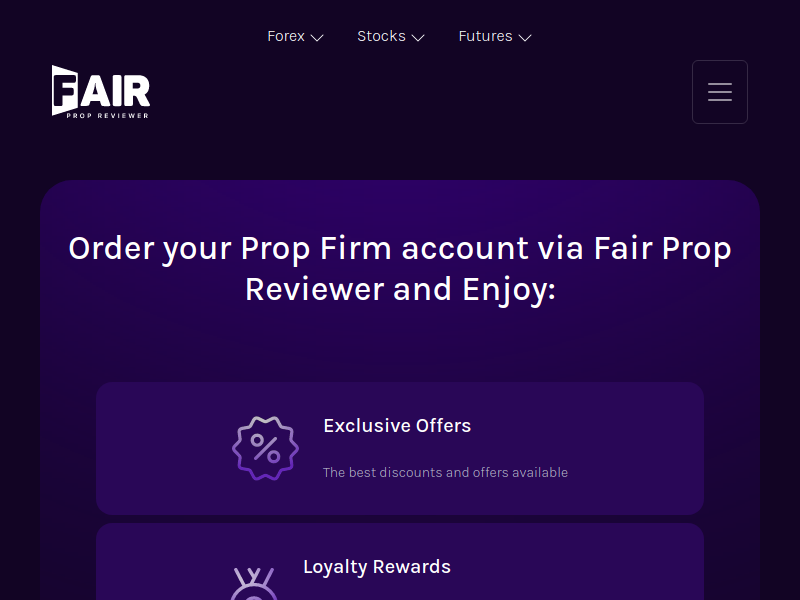800x600 pixels.
Task: Click the Loyalty Rewards heading
Action: [377, 567]
